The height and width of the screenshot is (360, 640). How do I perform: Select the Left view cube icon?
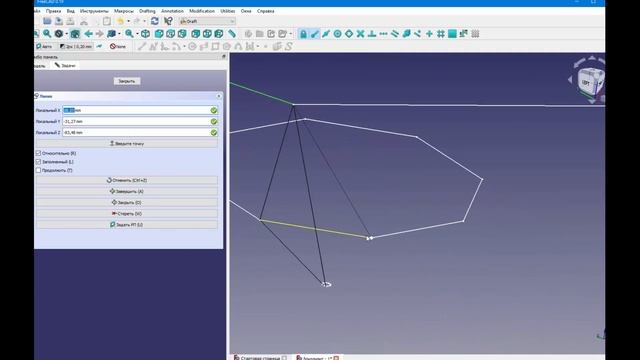pyautogui.click(x=219, y=34)
